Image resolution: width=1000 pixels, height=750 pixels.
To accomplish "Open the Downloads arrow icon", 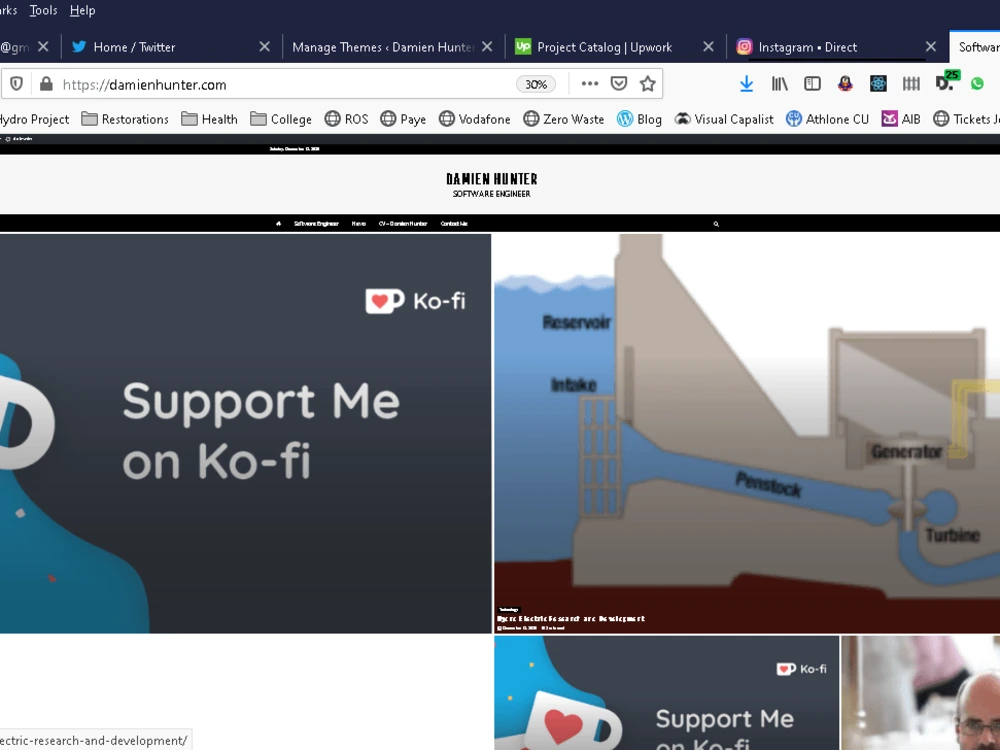I will (746, 84).
